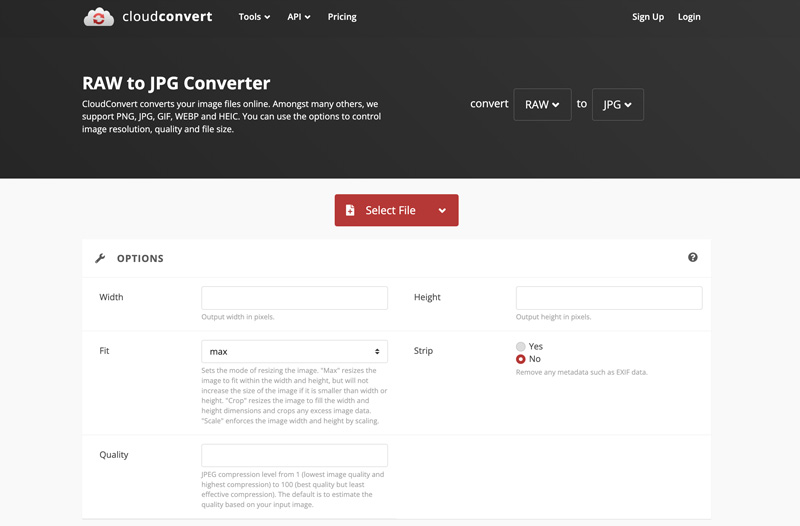Image resolution: width=800 pixels, height=526 pixels.
Task: Open the Fit mode combo box
Action: click(x=294, y=351)
